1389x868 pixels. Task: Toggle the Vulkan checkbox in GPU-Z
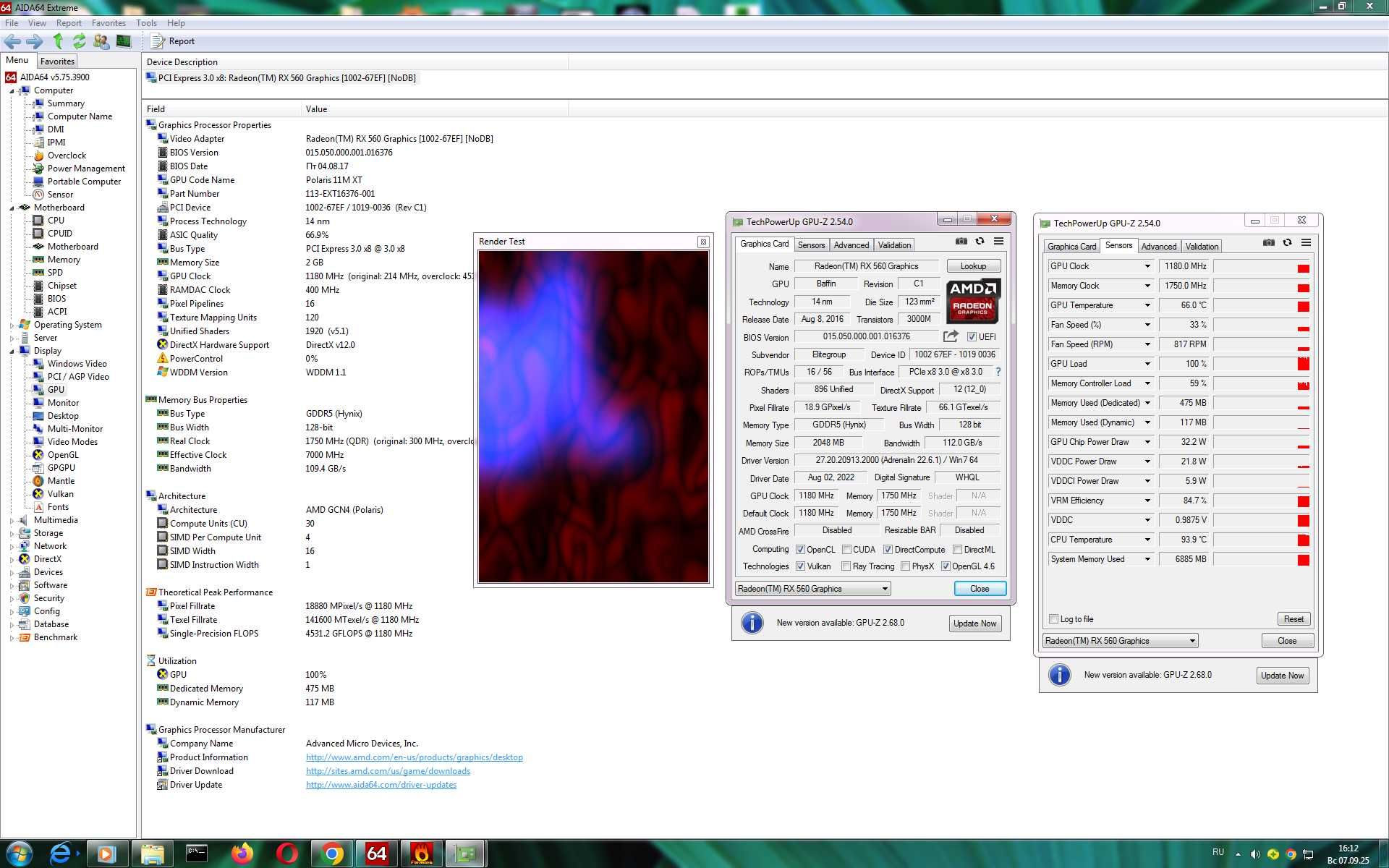(x=800, y=566)
